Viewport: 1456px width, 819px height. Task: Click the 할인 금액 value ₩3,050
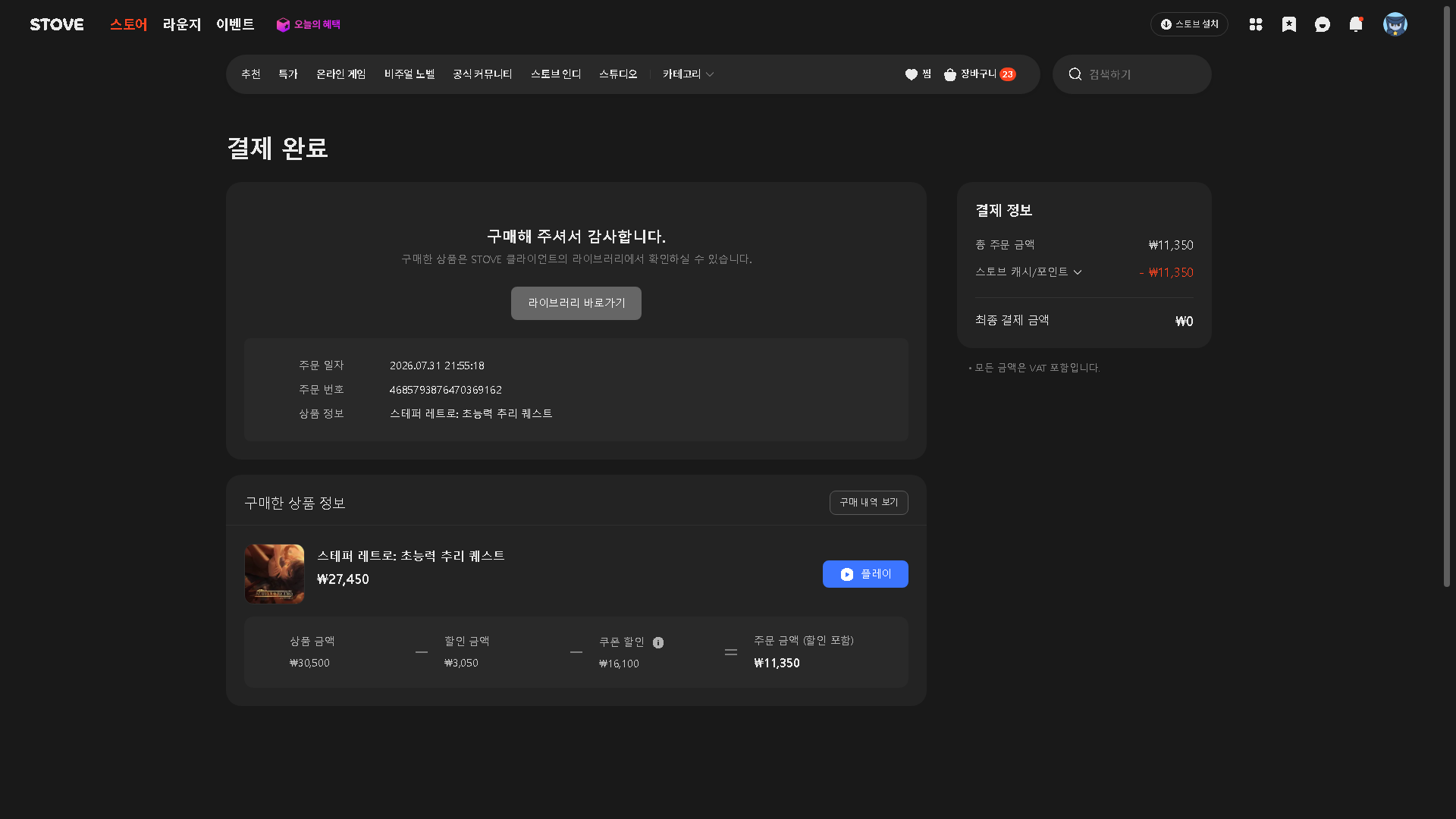coord(461,663)
